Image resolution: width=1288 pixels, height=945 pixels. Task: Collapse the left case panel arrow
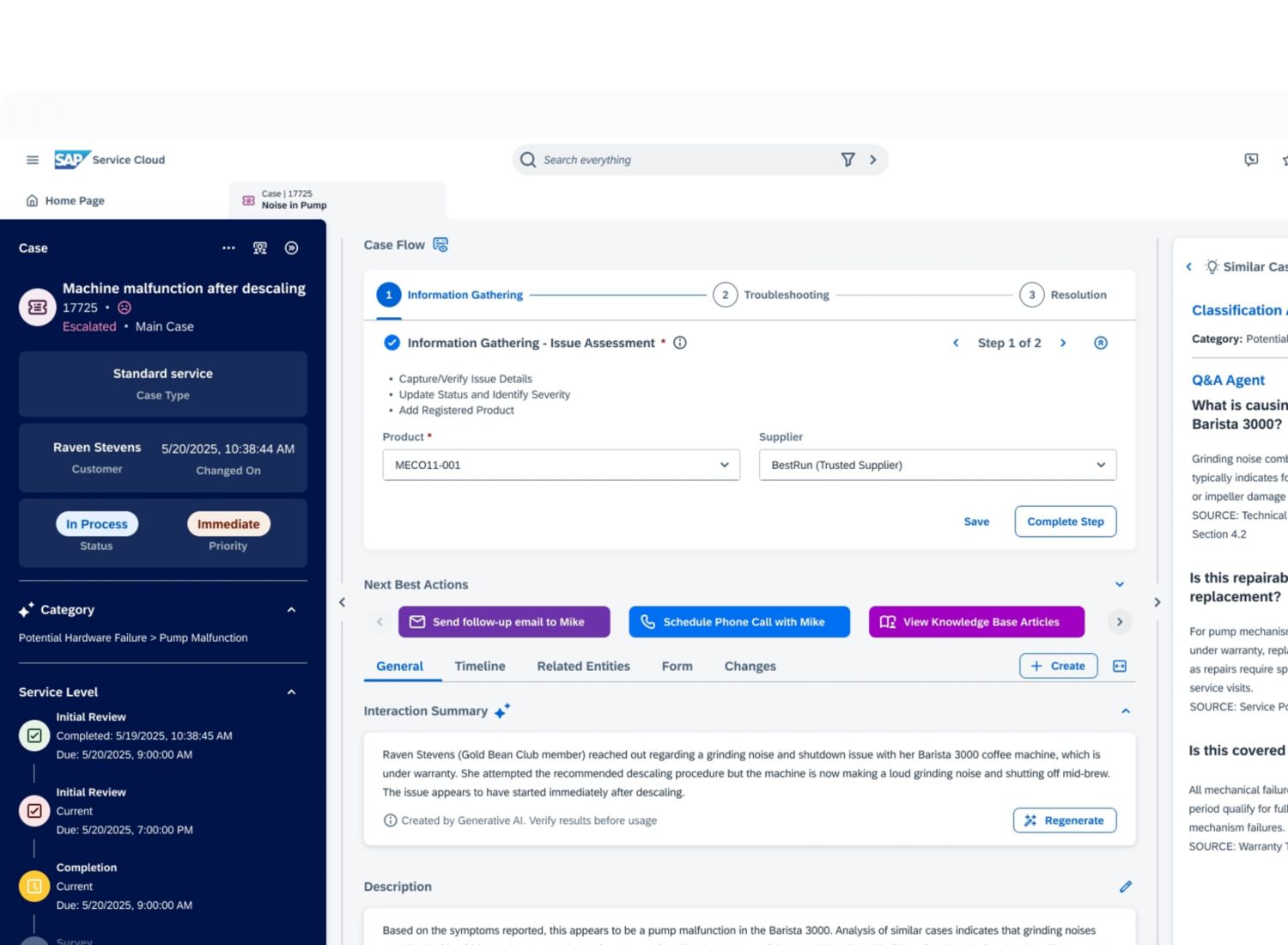tap(343, 602)
